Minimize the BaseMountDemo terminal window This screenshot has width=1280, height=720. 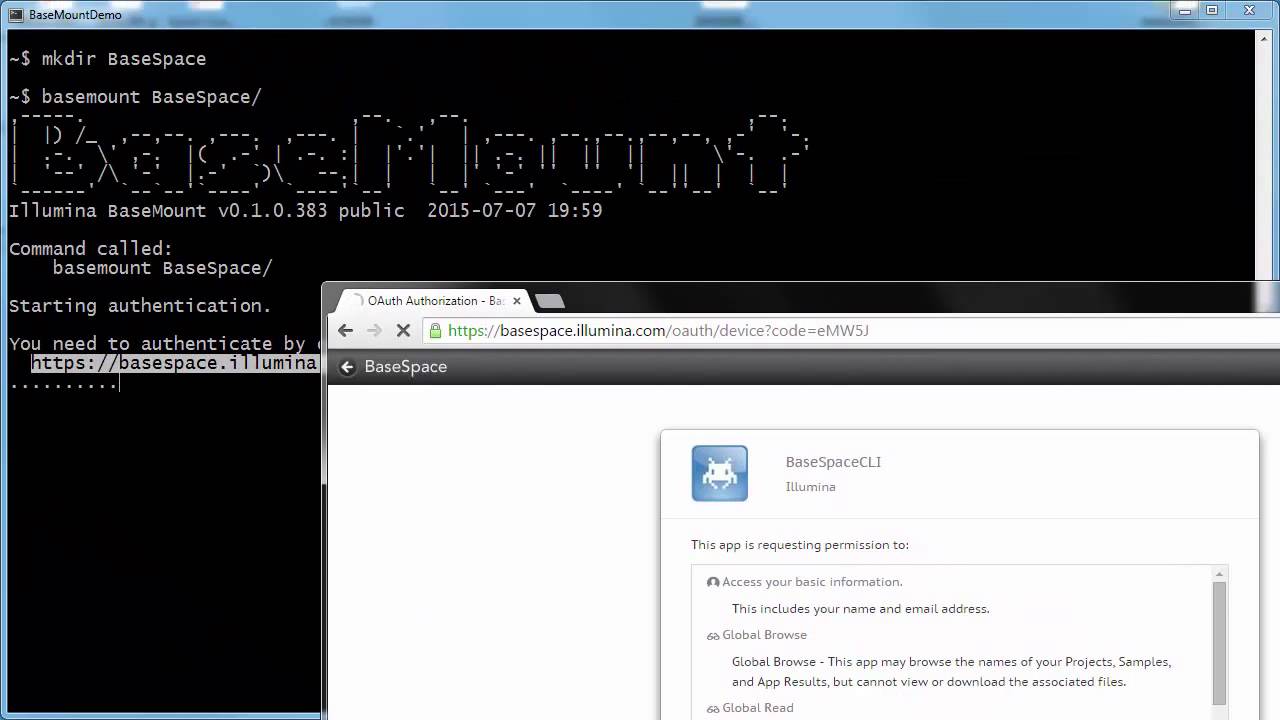(x=1184, y=10)
